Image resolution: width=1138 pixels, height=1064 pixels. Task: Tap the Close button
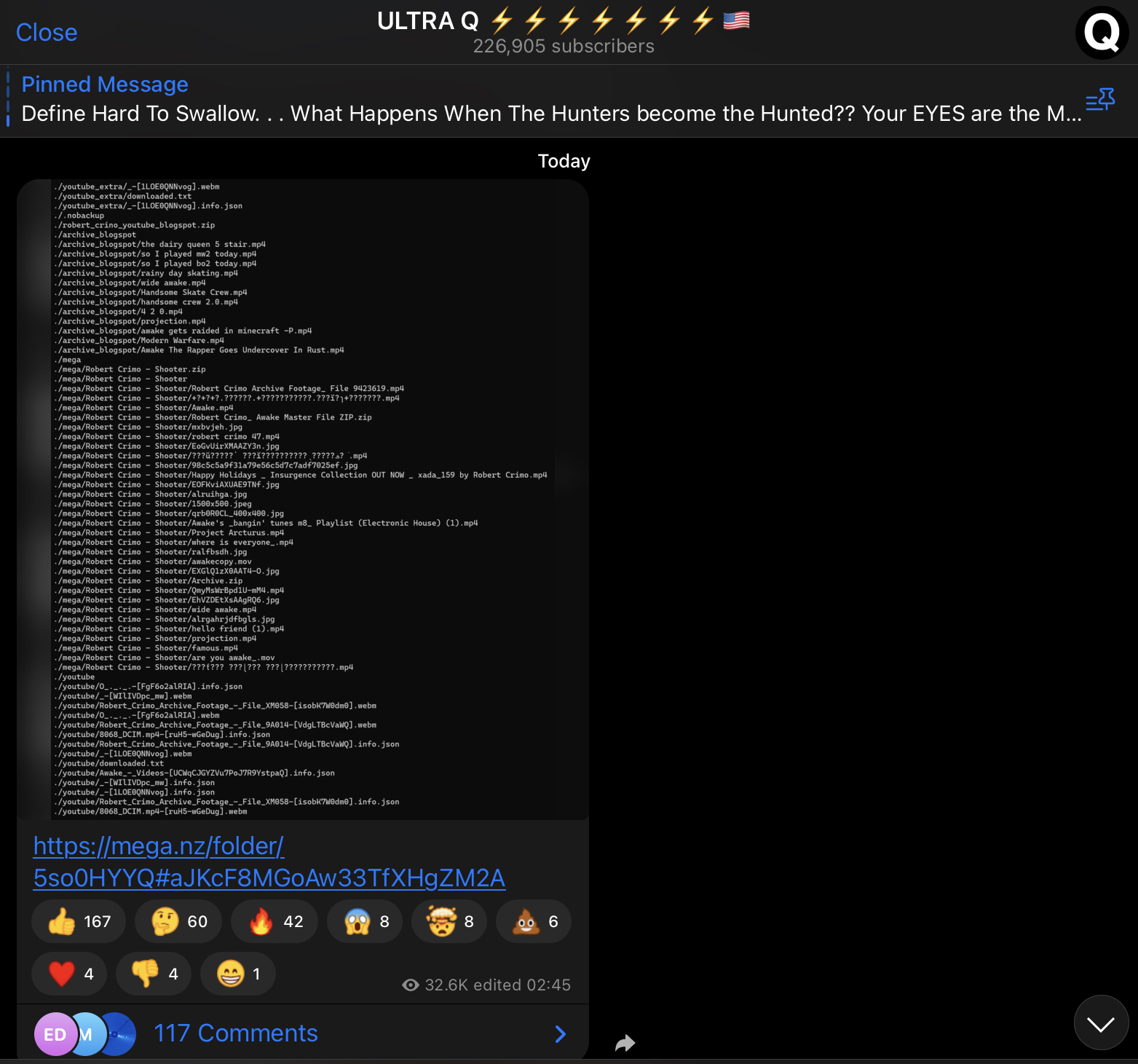point(47,33)
